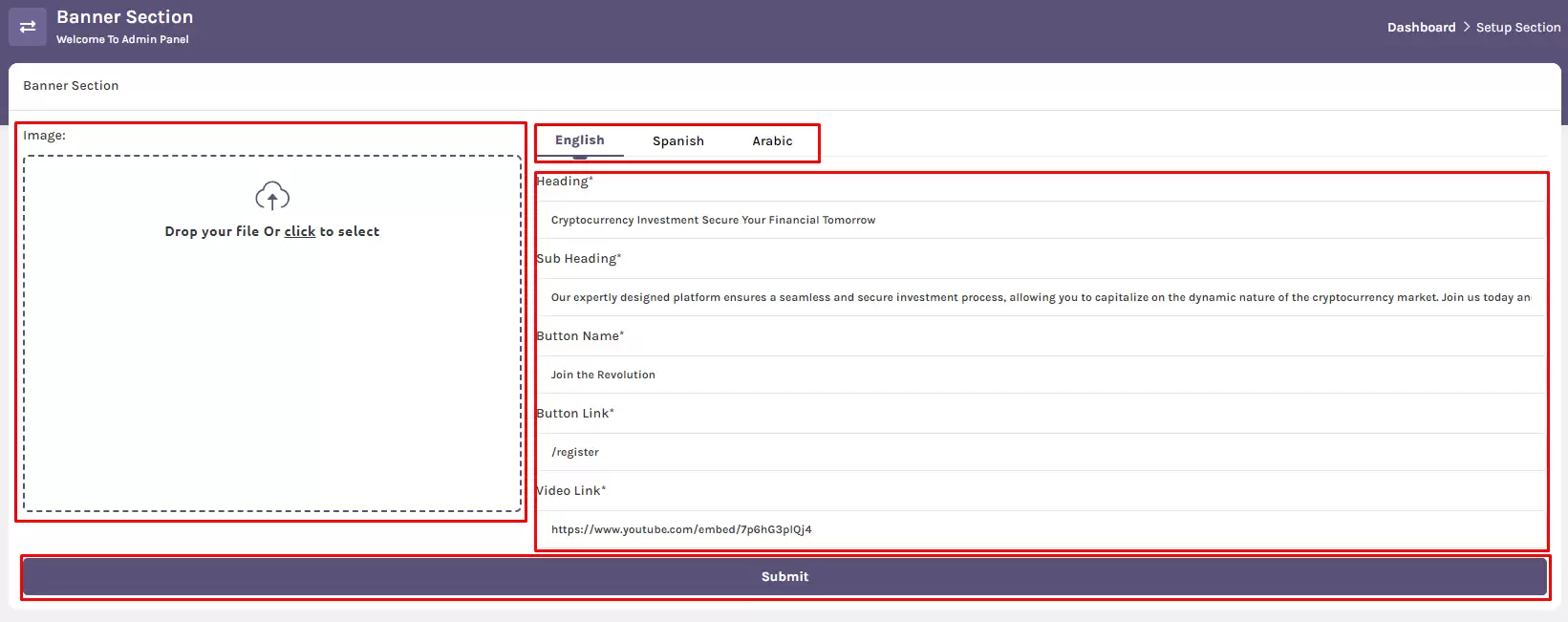Switch to the Spanish language tab
Image resolution: width=1568 pixels, height=622 pixels.
tap(678, 140)
